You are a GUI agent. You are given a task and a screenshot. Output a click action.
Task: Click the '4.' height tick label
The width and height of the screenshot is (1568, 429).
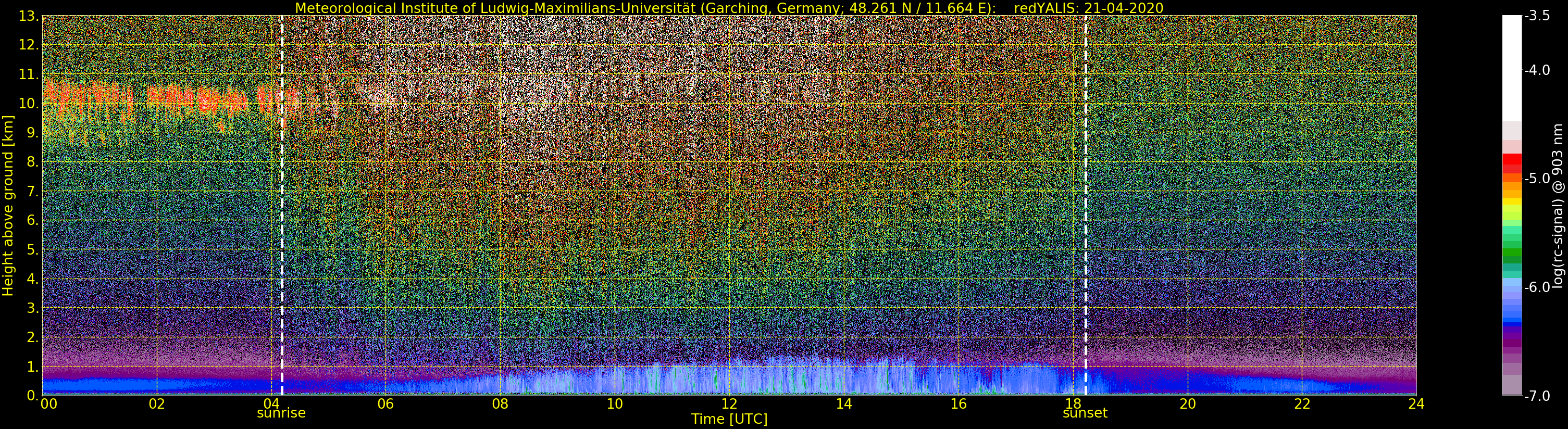[32, 279]
